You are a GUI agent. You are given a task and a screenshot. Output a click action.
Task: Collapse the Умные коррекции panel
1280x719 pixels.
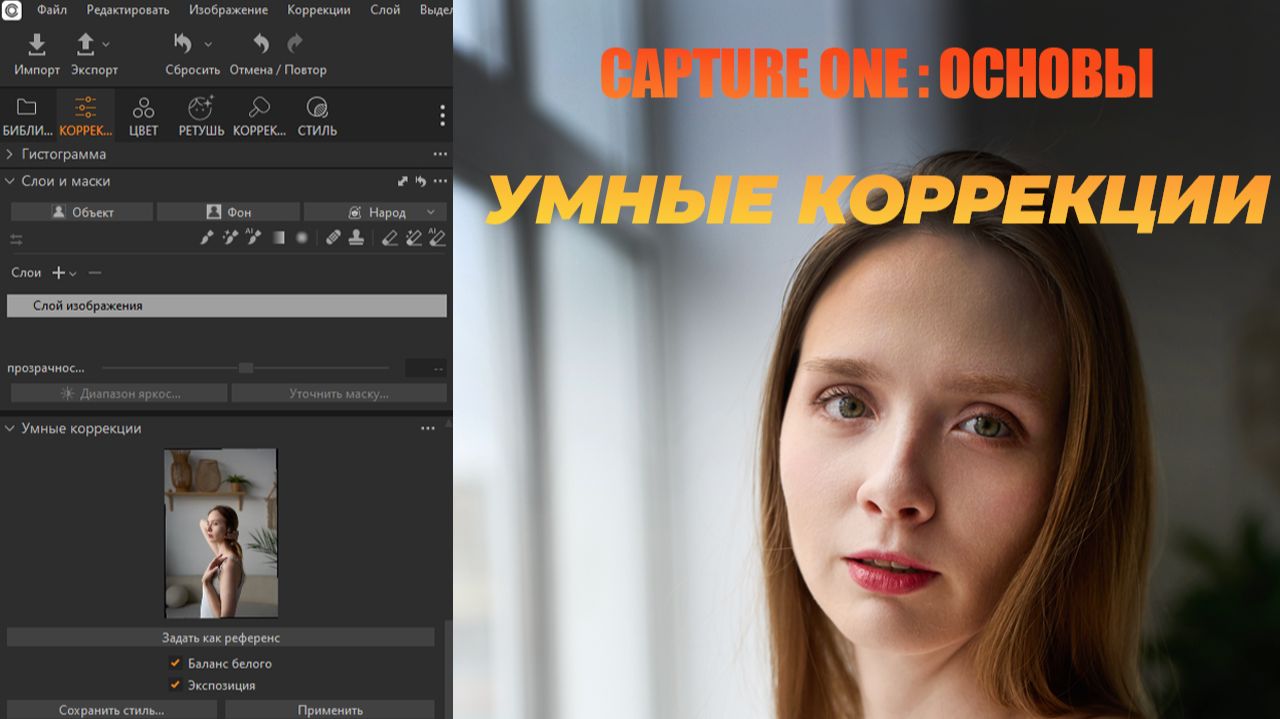click(10, 428)
